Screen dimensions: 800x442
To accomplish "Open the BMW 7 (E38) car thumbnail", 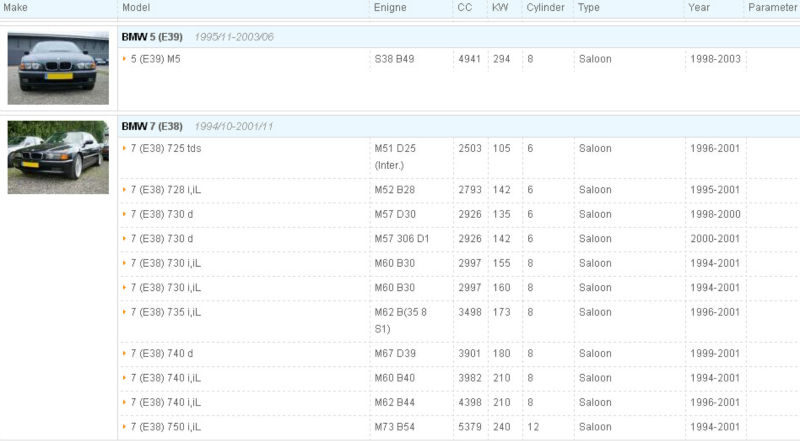I will pyautogui.click(x=58, y=157).
